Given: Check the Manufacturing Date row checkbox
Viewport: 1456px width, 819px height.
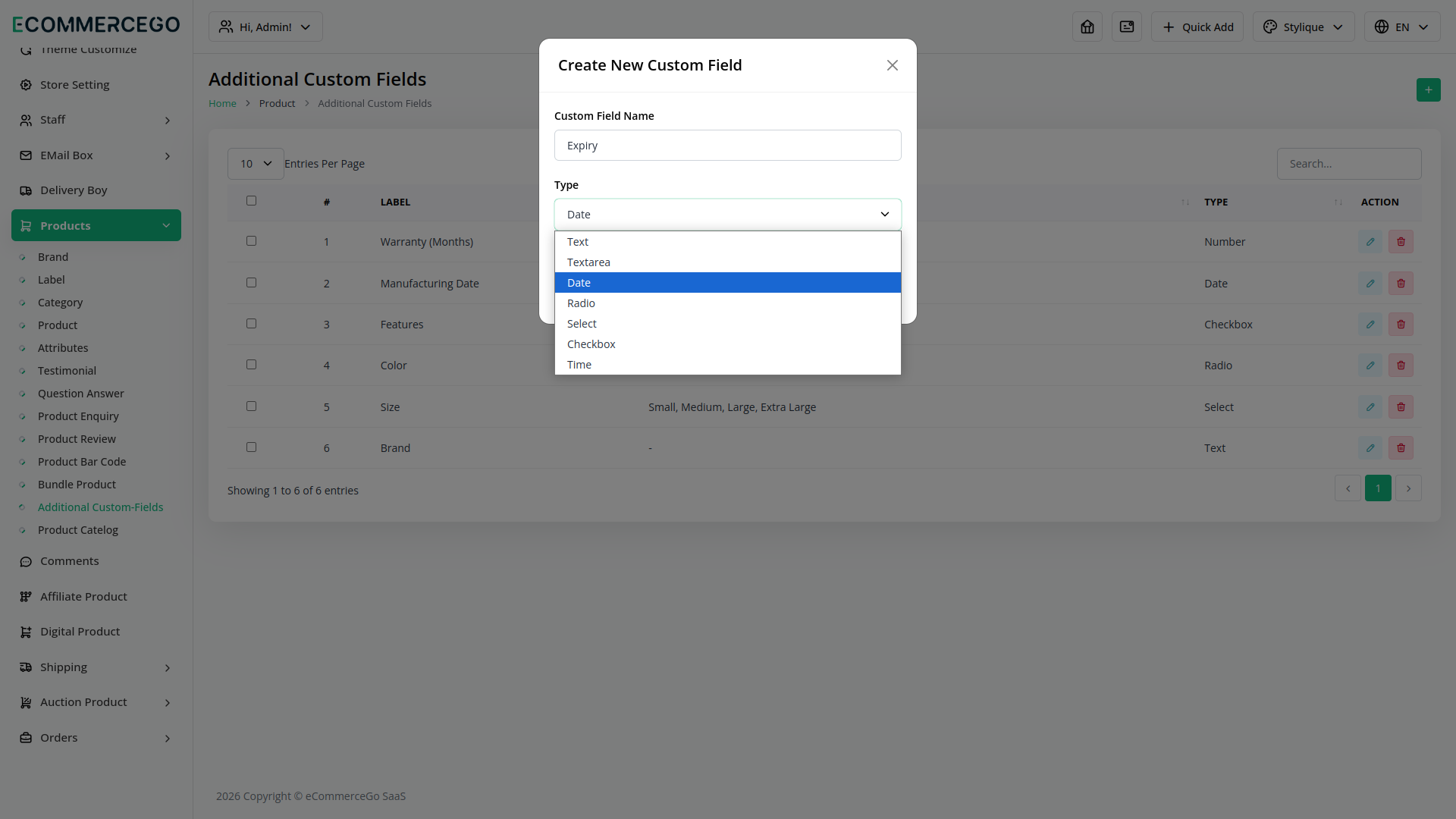Looking at the screenshot, I should (x=251, y=283).
